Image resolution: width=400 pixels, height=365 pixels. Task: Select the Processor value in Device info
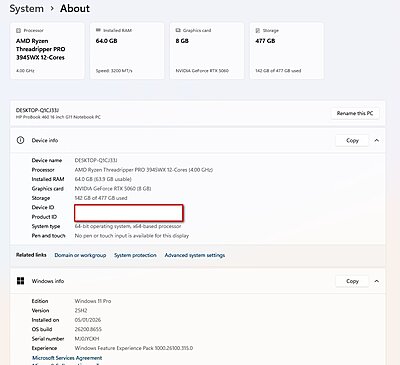tap(144, 170)
